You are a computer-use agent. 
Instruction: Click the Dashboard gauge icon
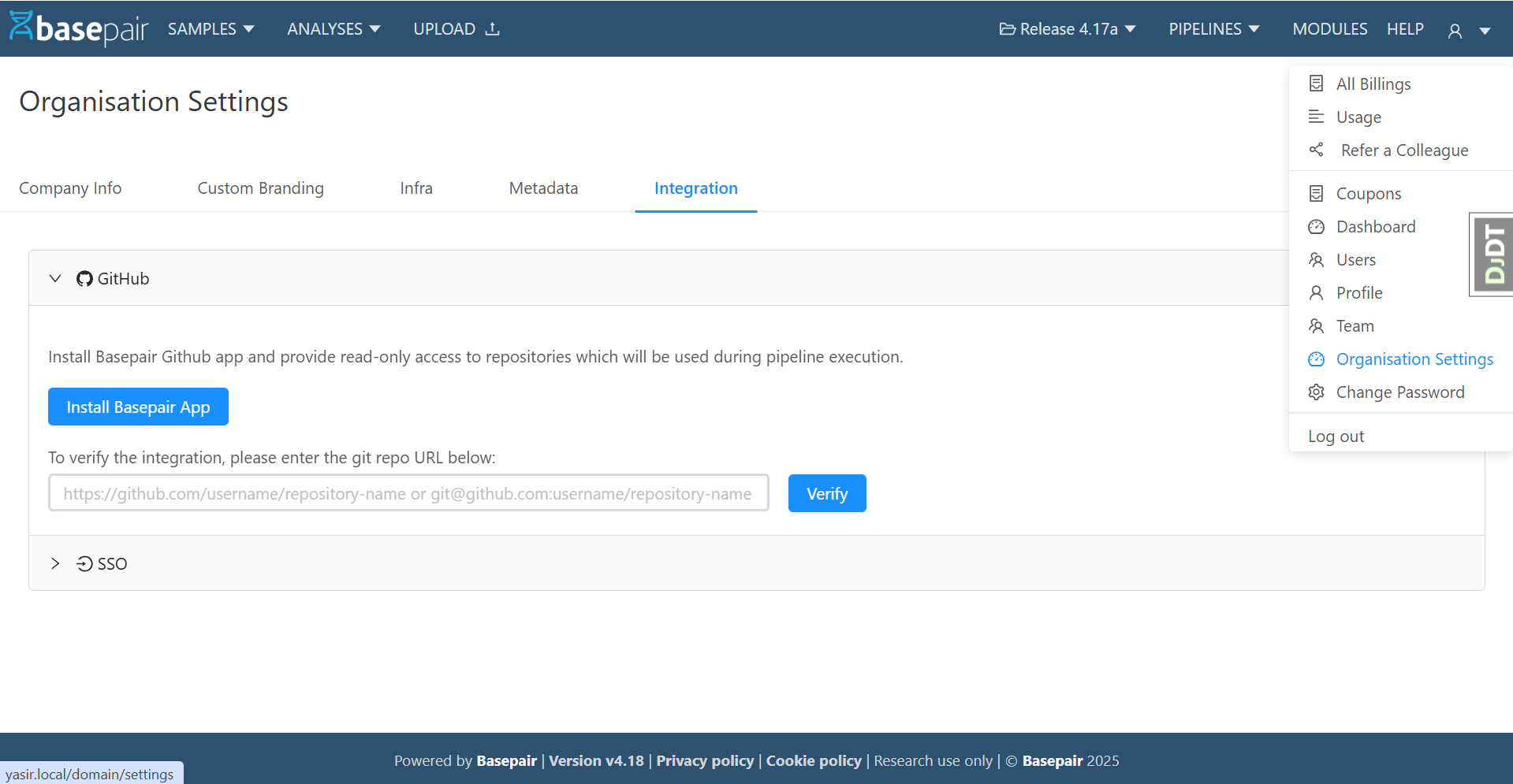1316,227
